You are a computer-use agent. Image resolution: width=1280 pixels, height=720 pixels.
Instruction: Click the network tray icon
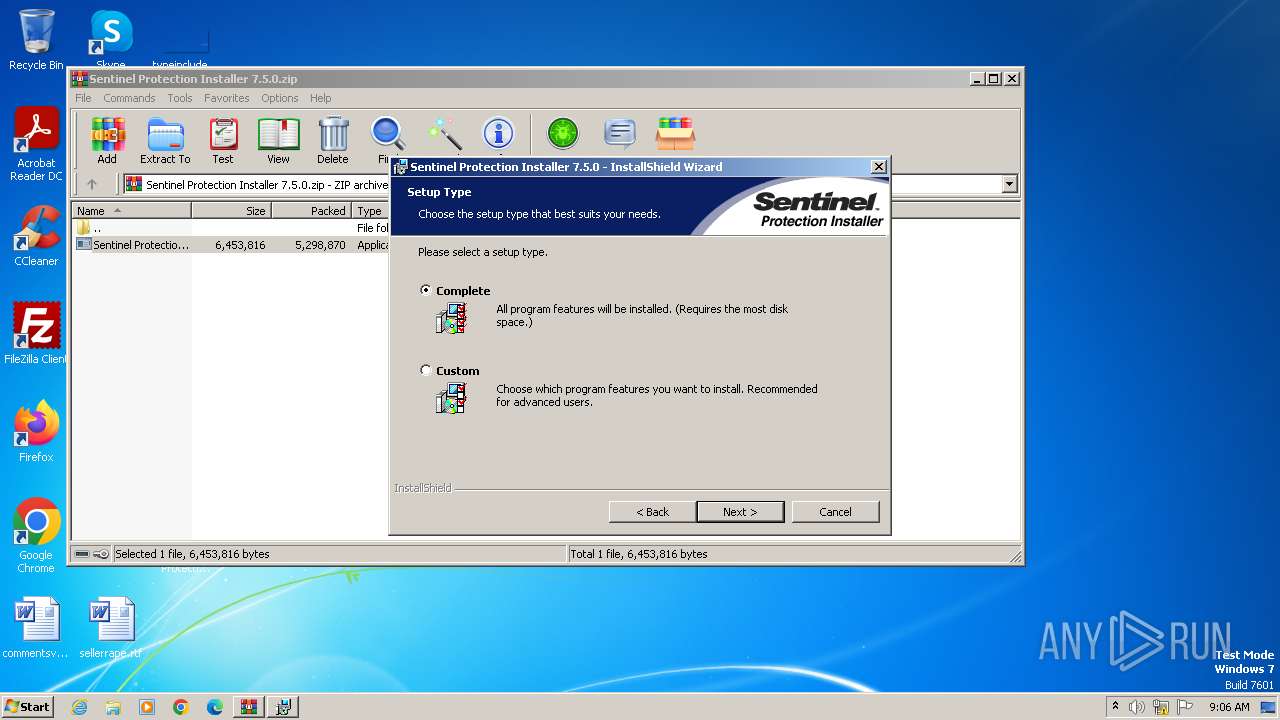(x=1161, y=707)
